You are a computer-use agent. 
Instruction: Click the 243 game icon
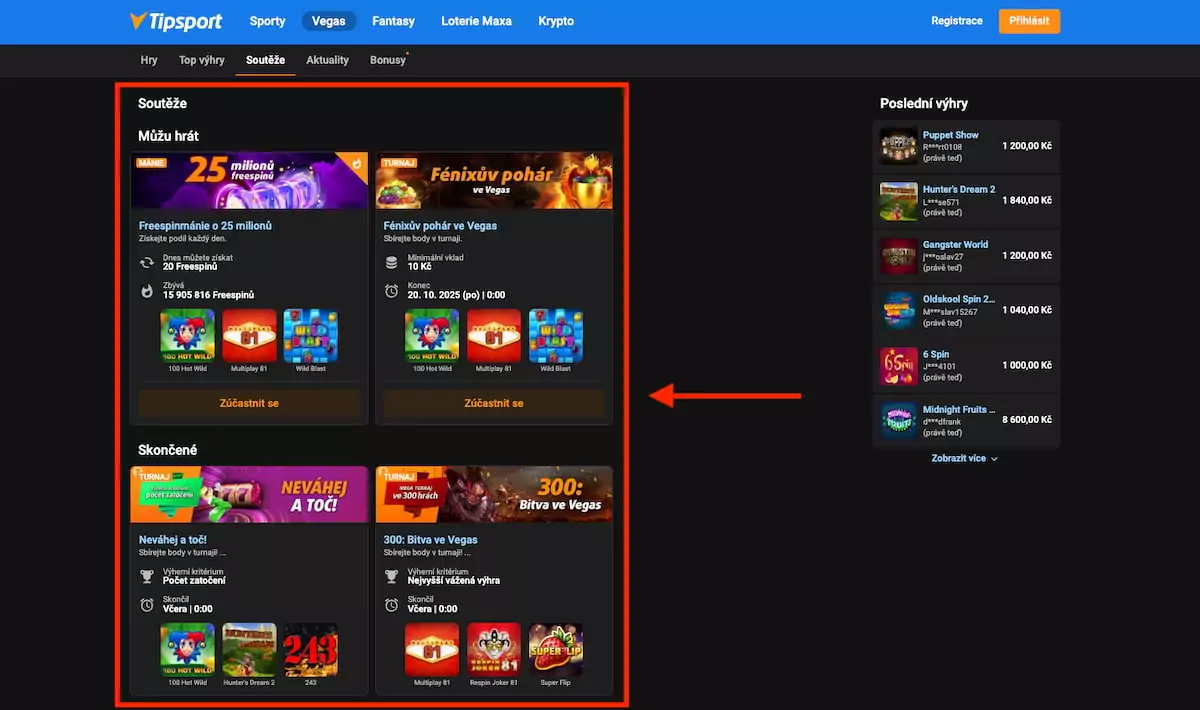point(310,650)
